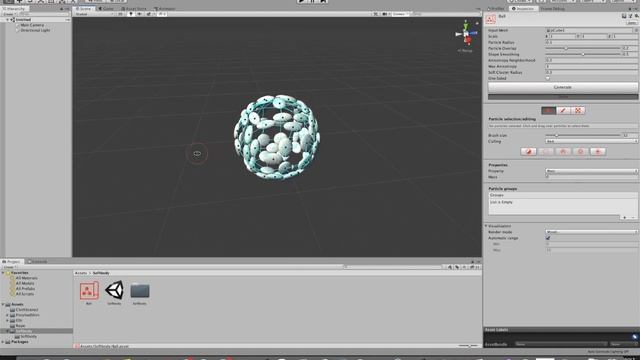Open the Inspector help icon
640x360 pixels.
624,16
